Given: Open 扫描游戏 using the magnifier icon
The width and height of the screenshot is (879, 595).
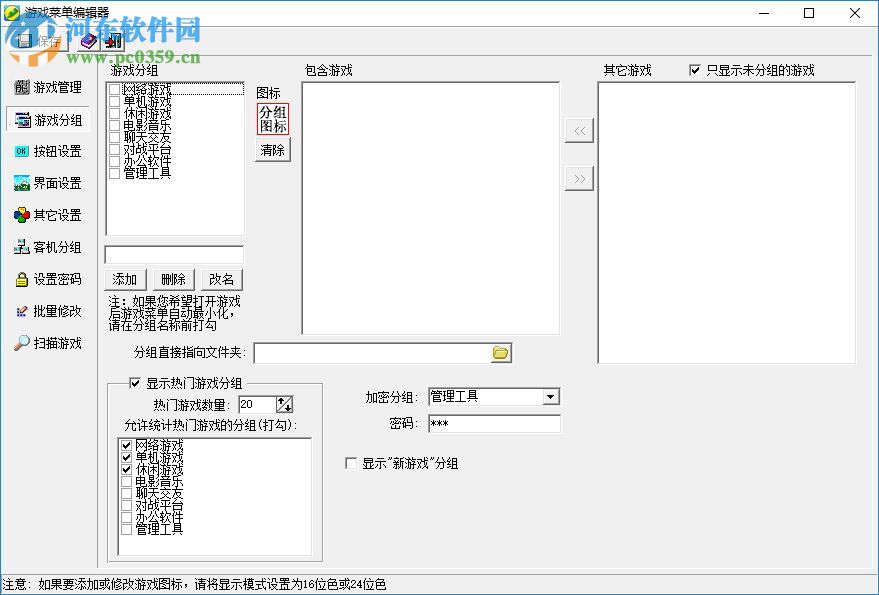Looking at the screenshot, I should 22,343.
